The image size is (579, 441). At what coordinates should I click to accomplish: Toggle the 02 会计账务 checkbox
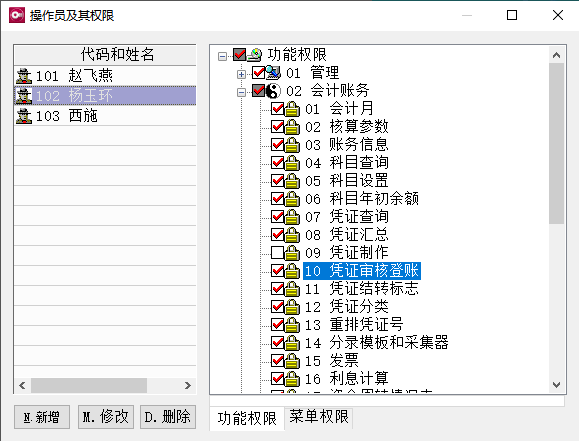tap(258, 91)
